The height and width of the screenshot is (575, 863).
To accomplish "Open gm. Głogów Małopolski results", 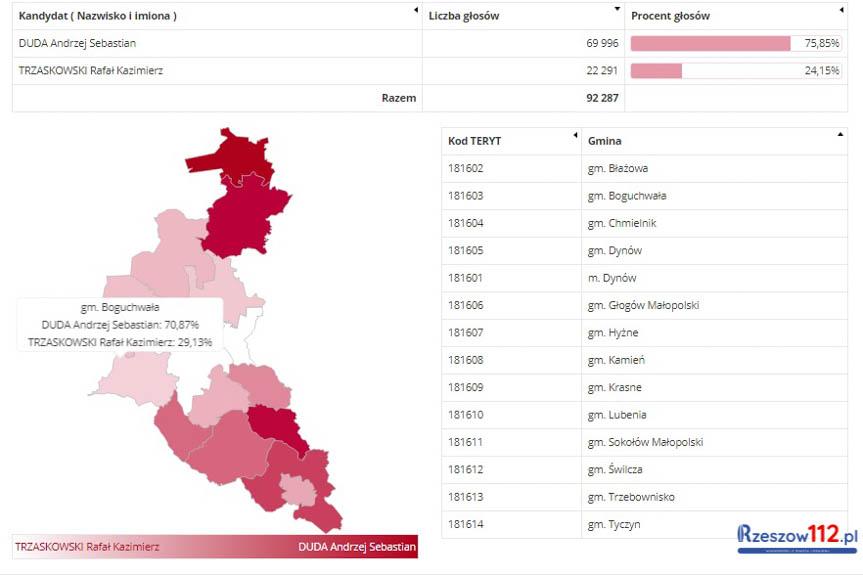I will 643,305.
